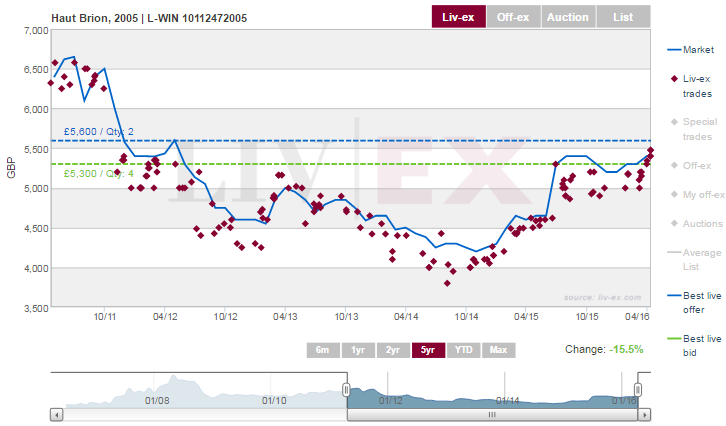Viewport: 726px width, 426px height.
Task: Click the 3,500 y-axis label
Action: tap(36, 308)
